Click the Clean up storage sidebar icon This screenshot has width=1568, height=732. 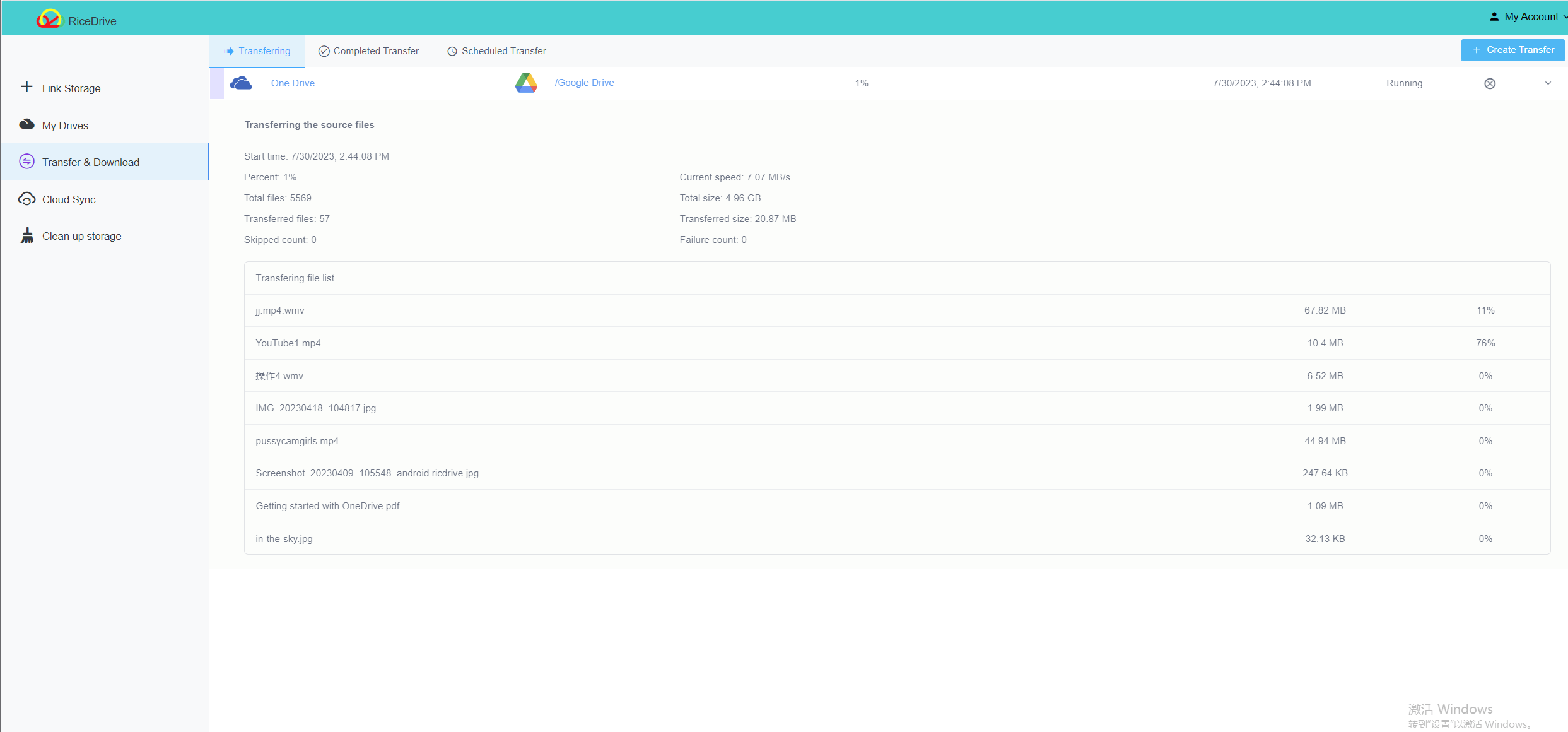tap(27, 236)
